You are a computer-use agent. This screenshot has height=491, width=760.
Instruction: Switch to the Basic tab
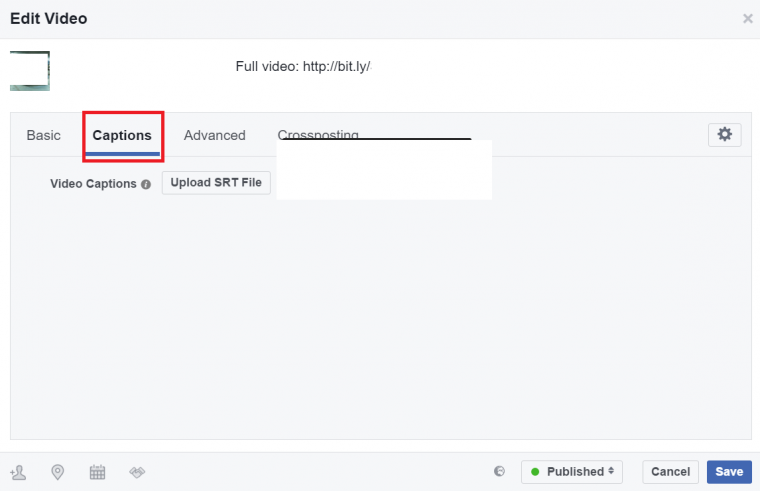click(x=44, y=135)
